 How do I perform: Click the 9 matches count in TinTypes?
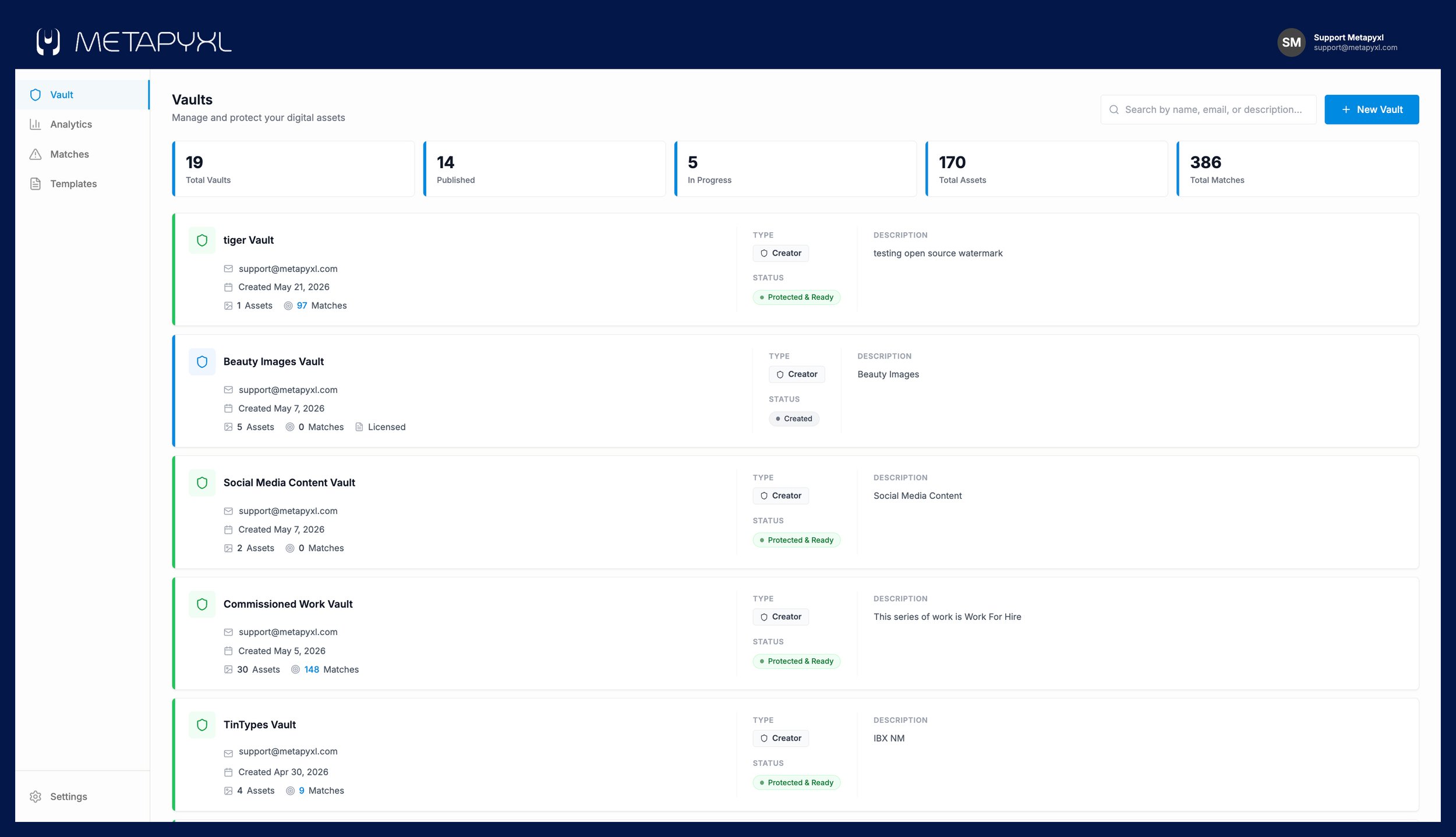click(x=302, y=790)
